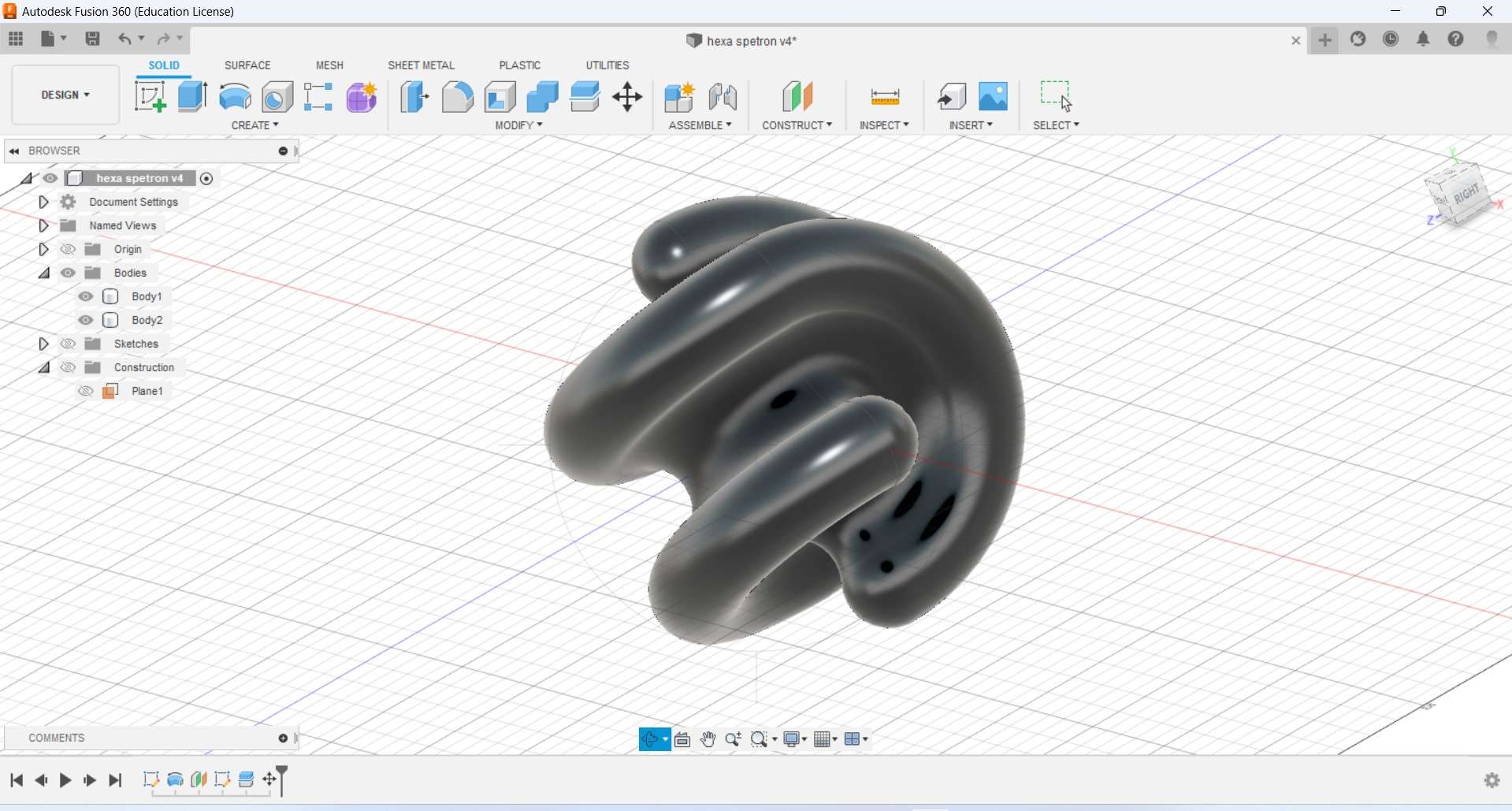Select the Insert Derive tool
Screen dimensions: 1512x811
[952, 97]
